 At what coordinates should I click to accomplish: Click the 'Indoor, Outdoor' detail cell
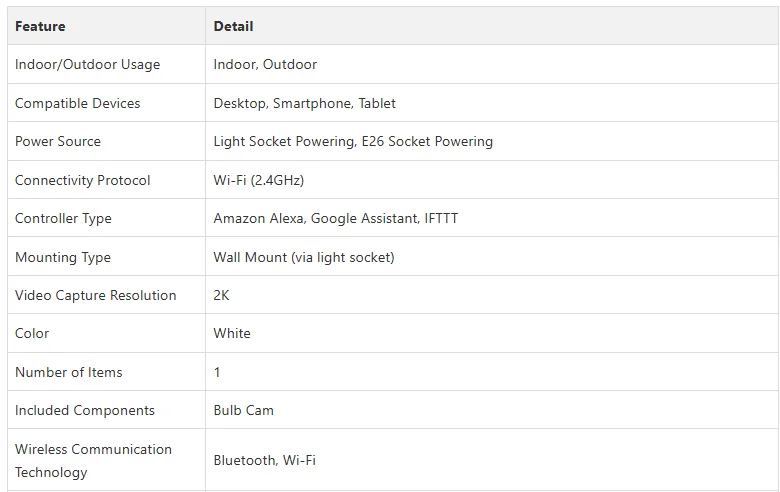[x=265, y=64]
